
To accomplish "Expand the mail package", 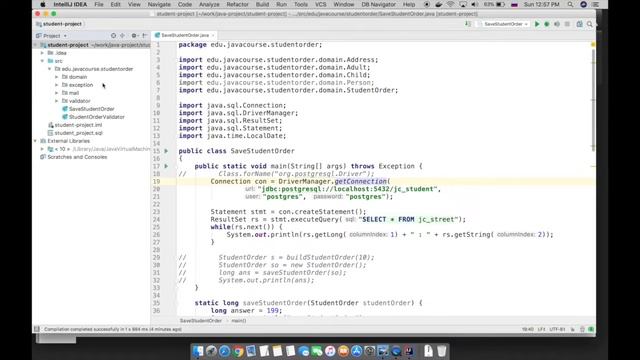I will 57,93.
